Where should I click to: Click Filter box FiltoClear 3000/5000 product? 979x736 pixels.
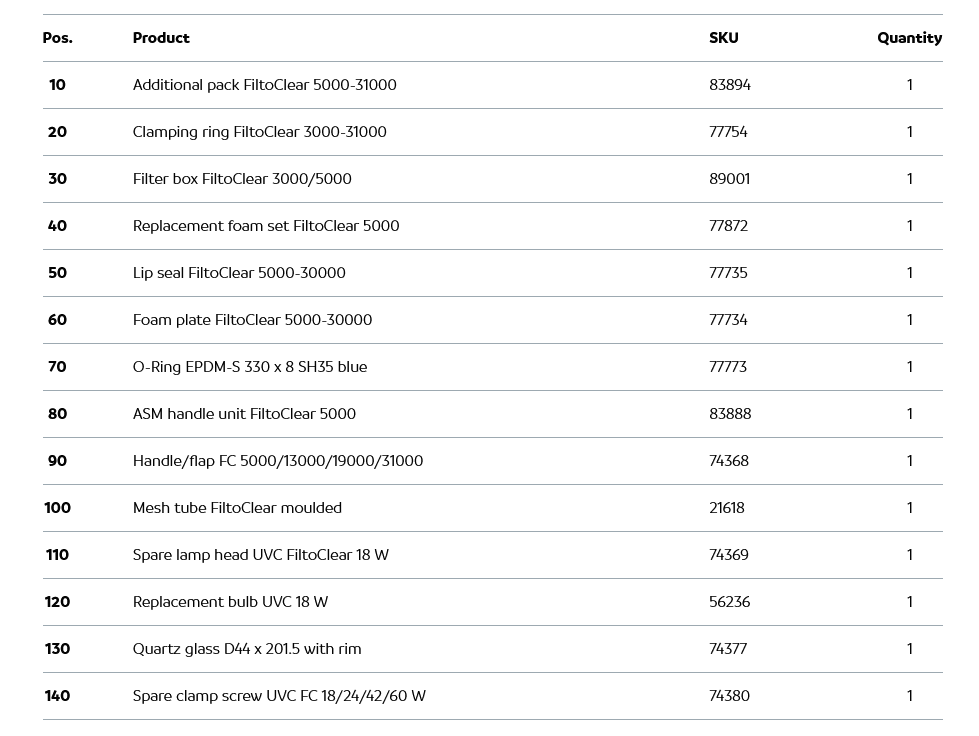coord(242,179)
